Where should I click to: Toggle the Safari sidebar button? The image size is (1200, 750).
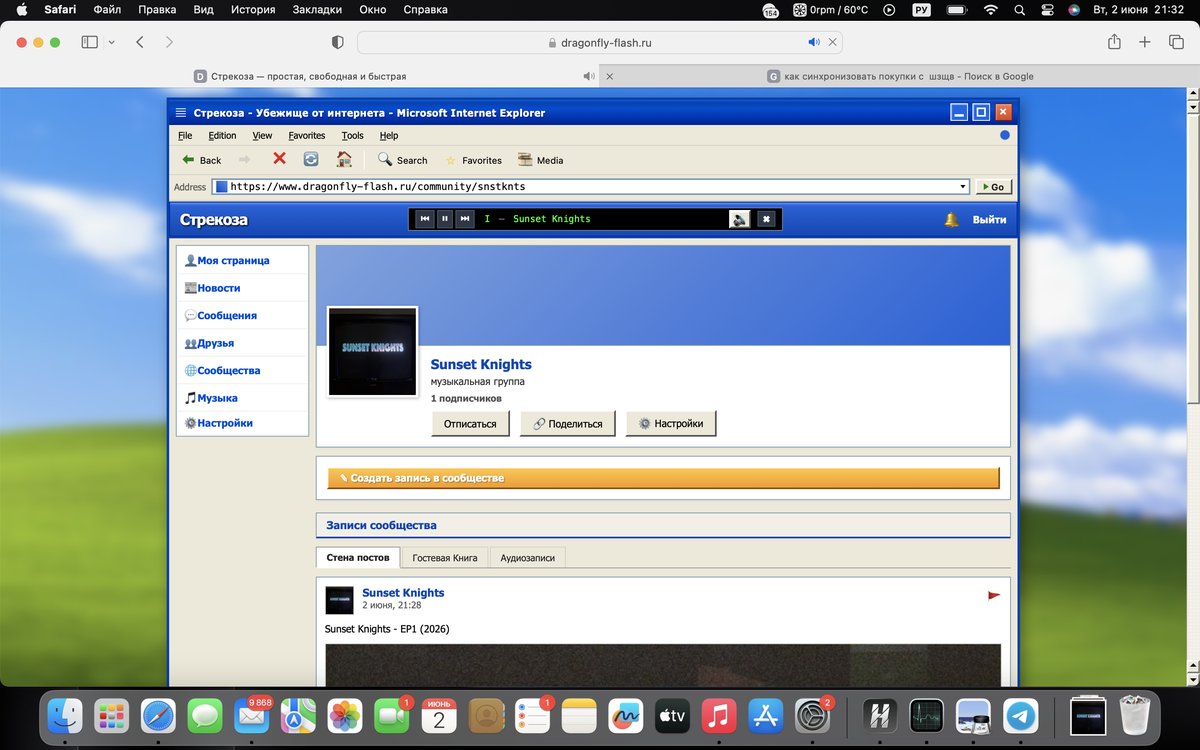click(89, 42)
